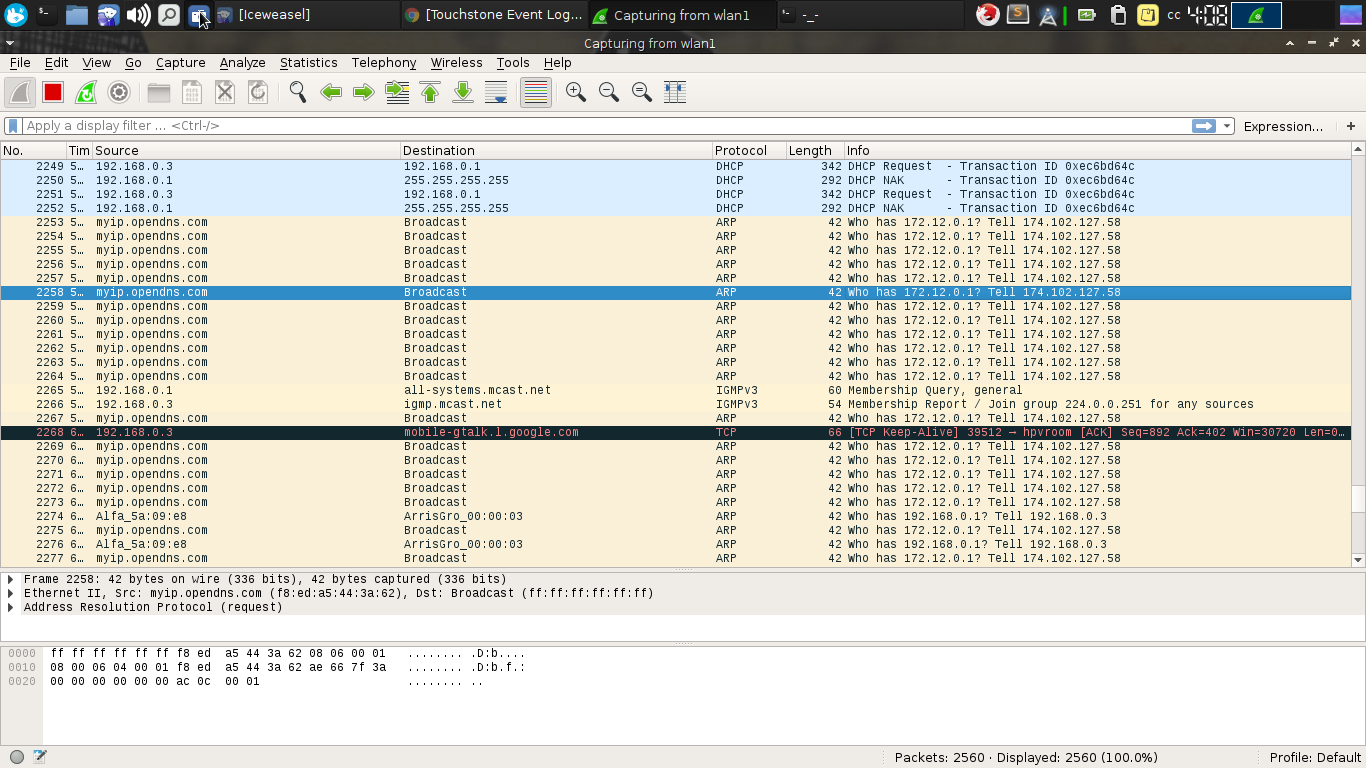Select packet 2266 Membership Report row

point(675,404)
